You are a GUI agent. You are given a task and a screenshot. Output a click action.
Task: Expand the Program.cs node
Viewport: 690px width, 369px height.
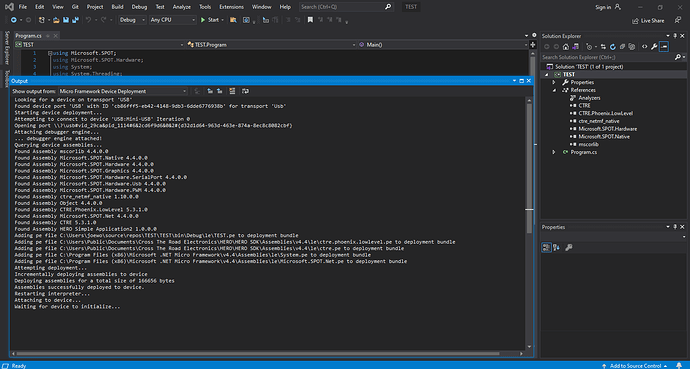click(554, 152)
